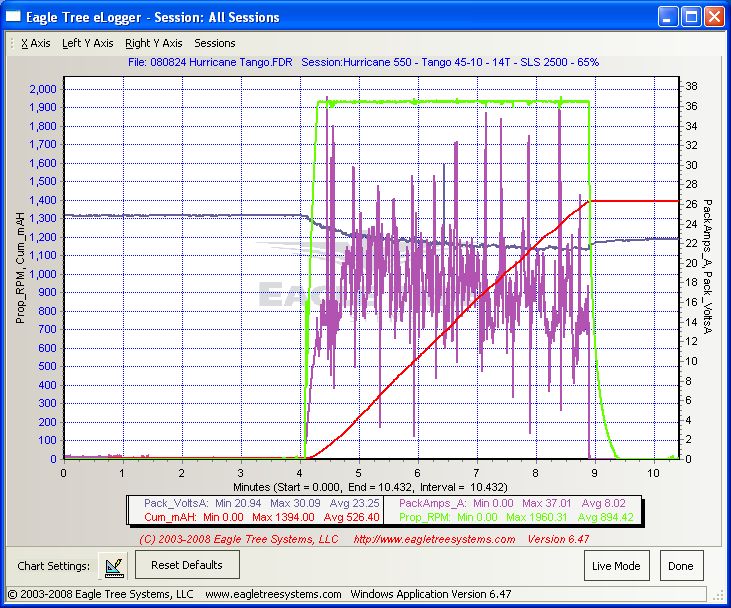Click the menu bar drag handle grip
This screenshot has height=608, width=731.
[x=12, y=43]
